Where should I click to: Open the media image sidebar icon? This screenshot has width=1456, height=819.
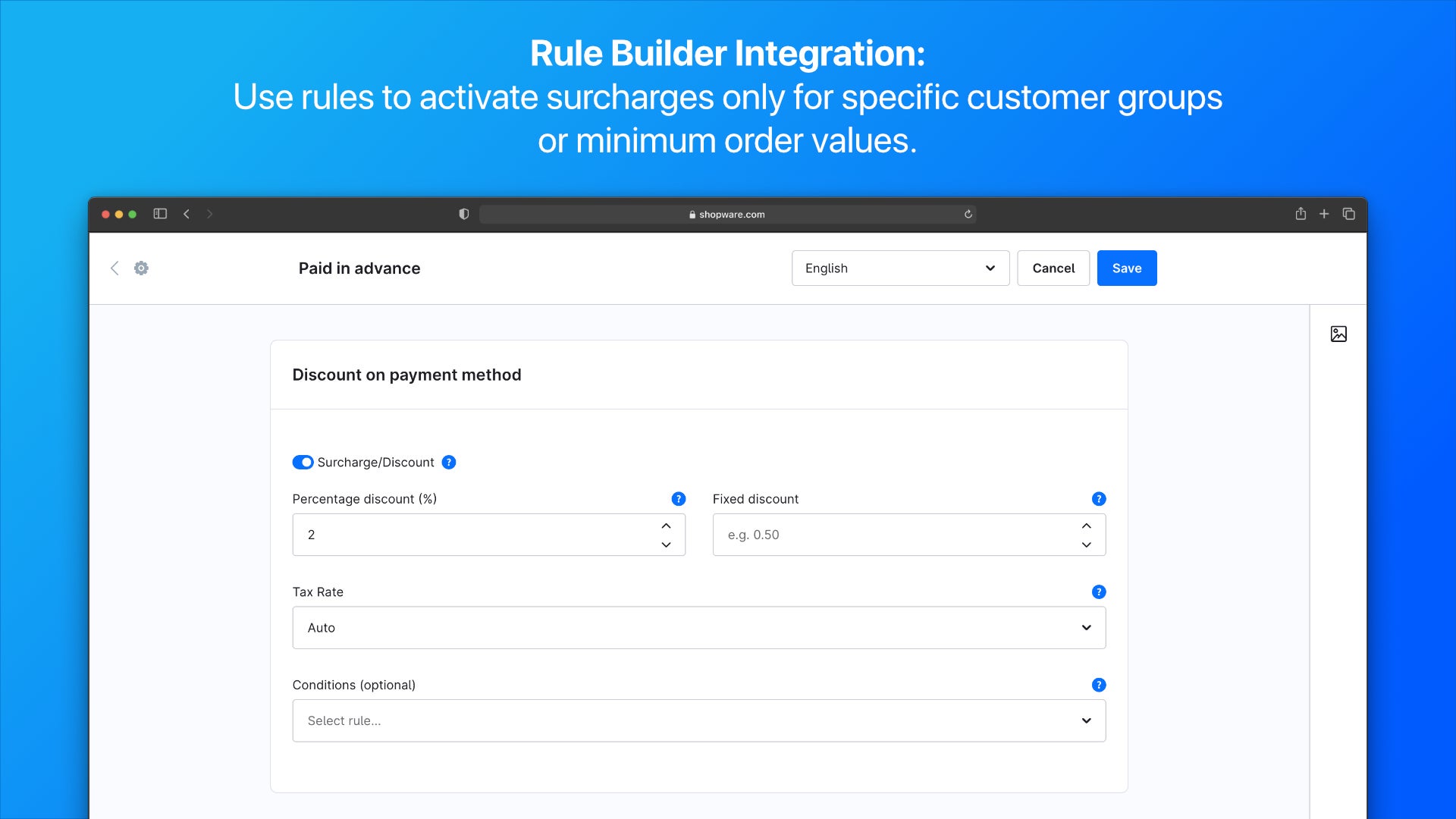pyautogui.click(x=1338, y=334)
